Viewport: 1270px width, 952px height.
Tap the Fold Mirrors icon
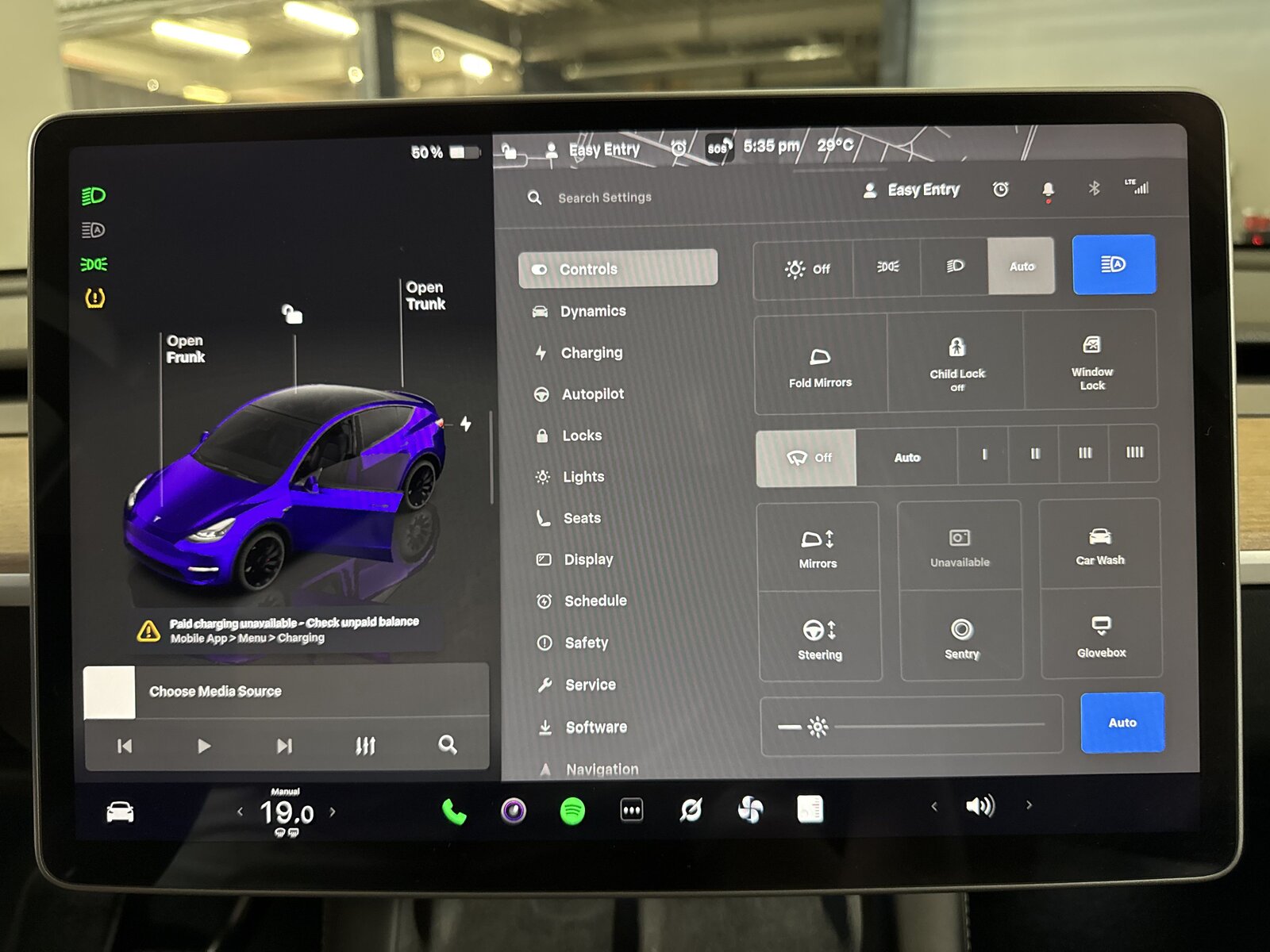820,365
